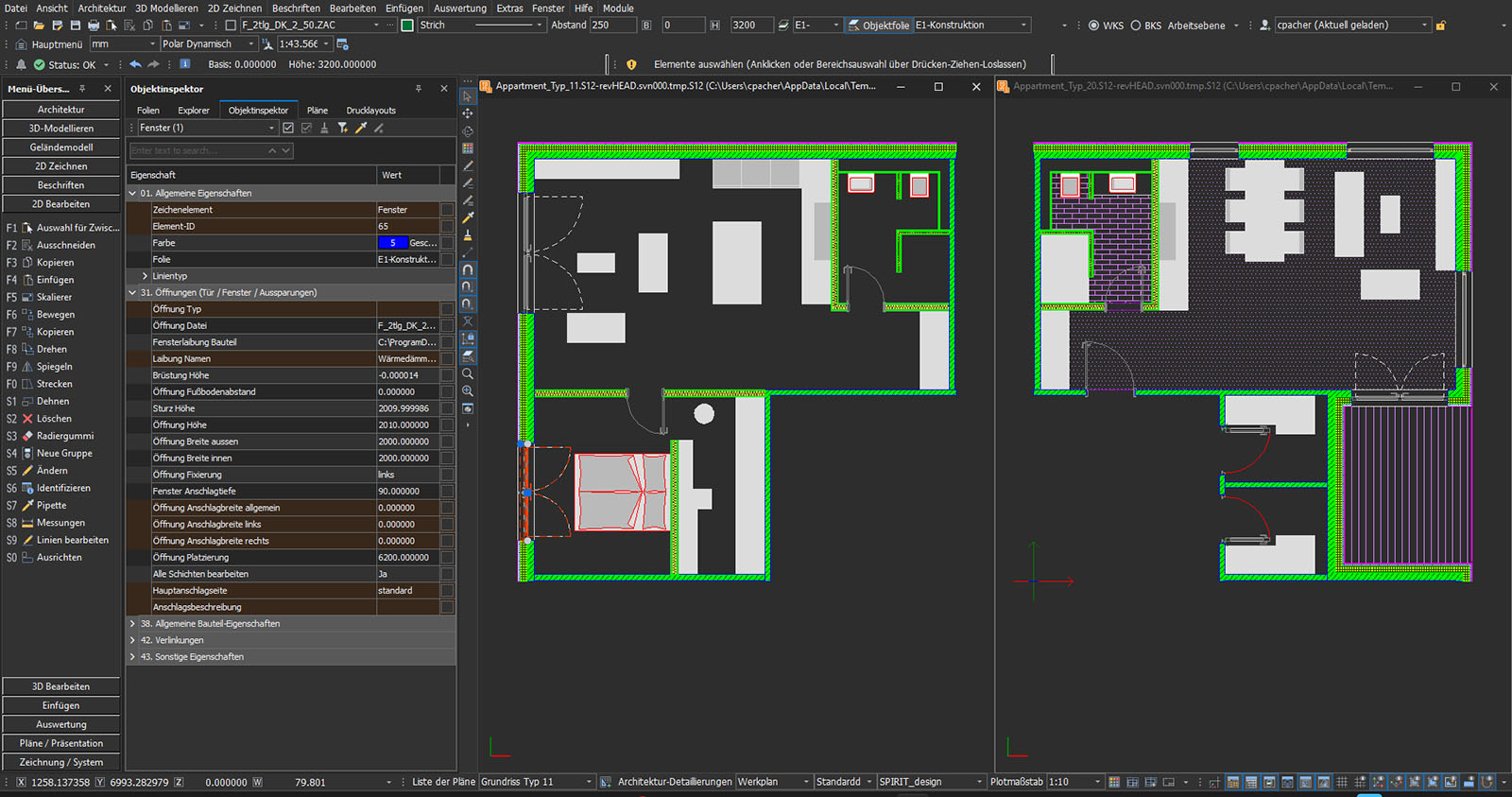Click the Abstand input field
The width and height of the screenshot is (1512, 797).
[611, 26]
